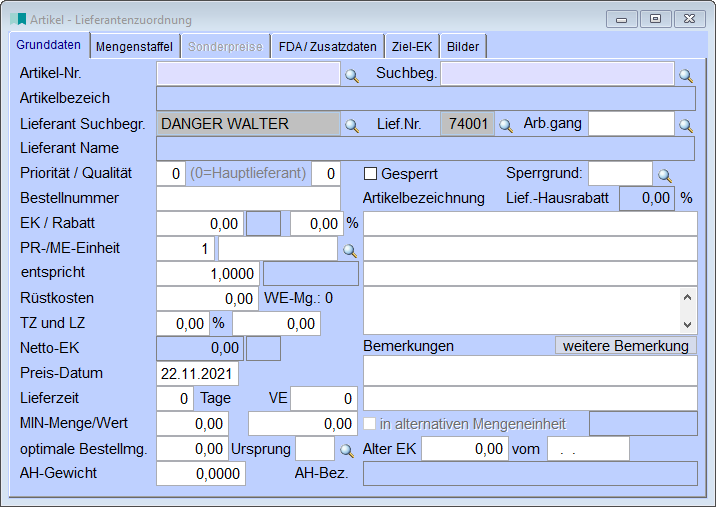The height and width of the screenshot is (507, 716).
Task: Enable the Gesperrt checkbox
Action: point(370,174)
